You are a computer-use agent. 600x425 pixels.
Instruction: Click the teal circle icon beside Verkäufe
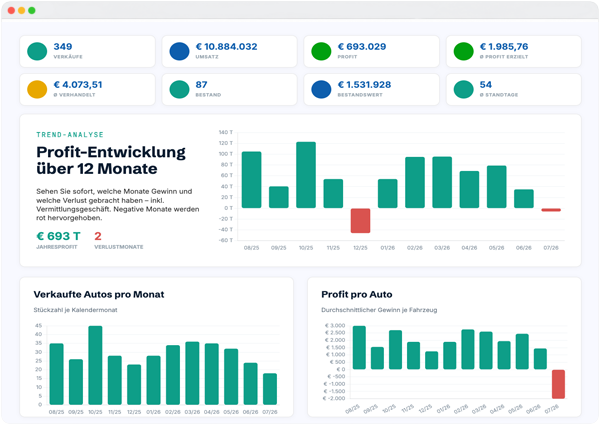pyautogui.click(x=37, y=51)
